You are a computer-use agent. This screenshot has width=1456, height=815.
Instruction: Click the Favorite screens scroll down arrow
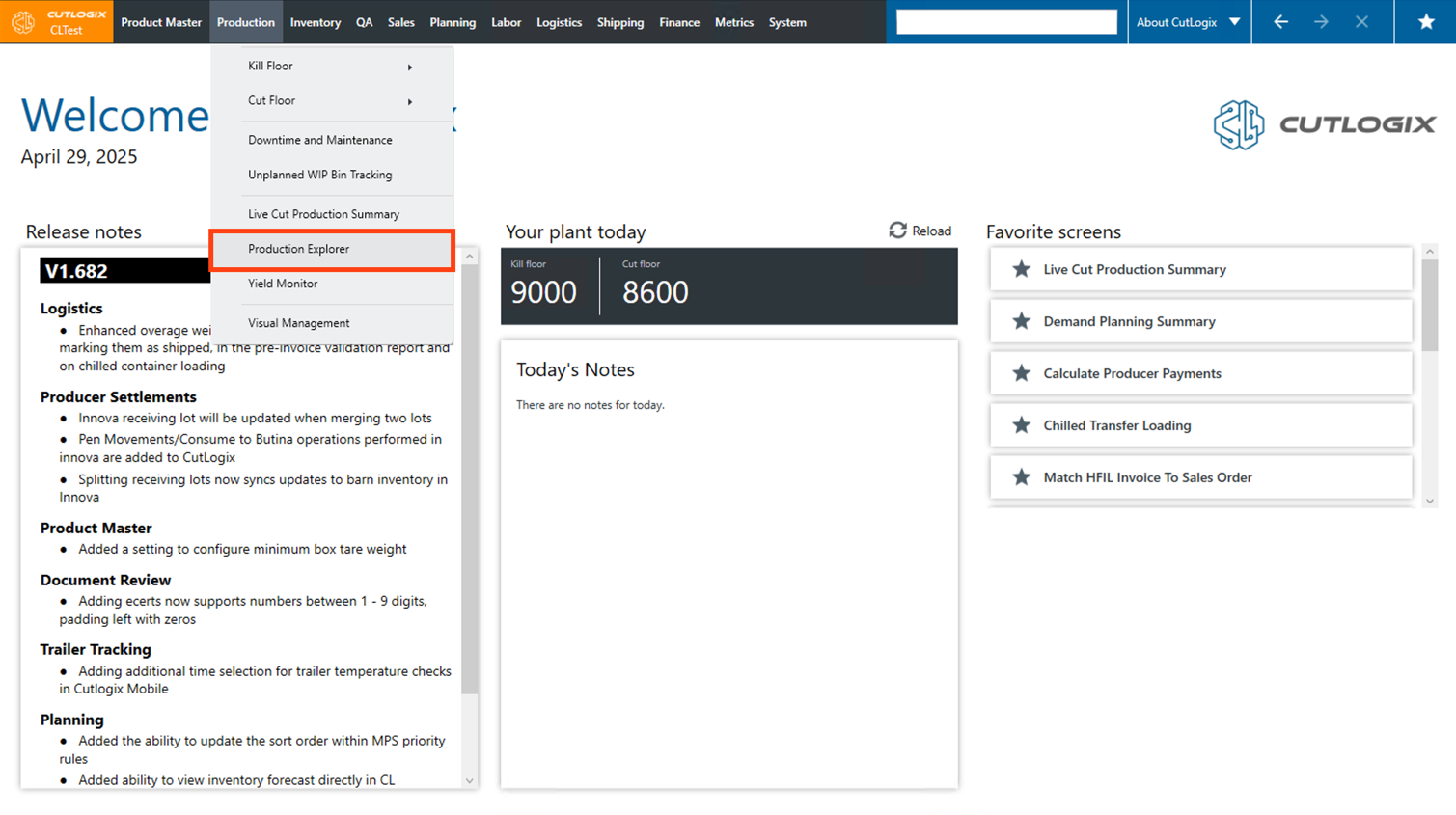coord(1430,501)
